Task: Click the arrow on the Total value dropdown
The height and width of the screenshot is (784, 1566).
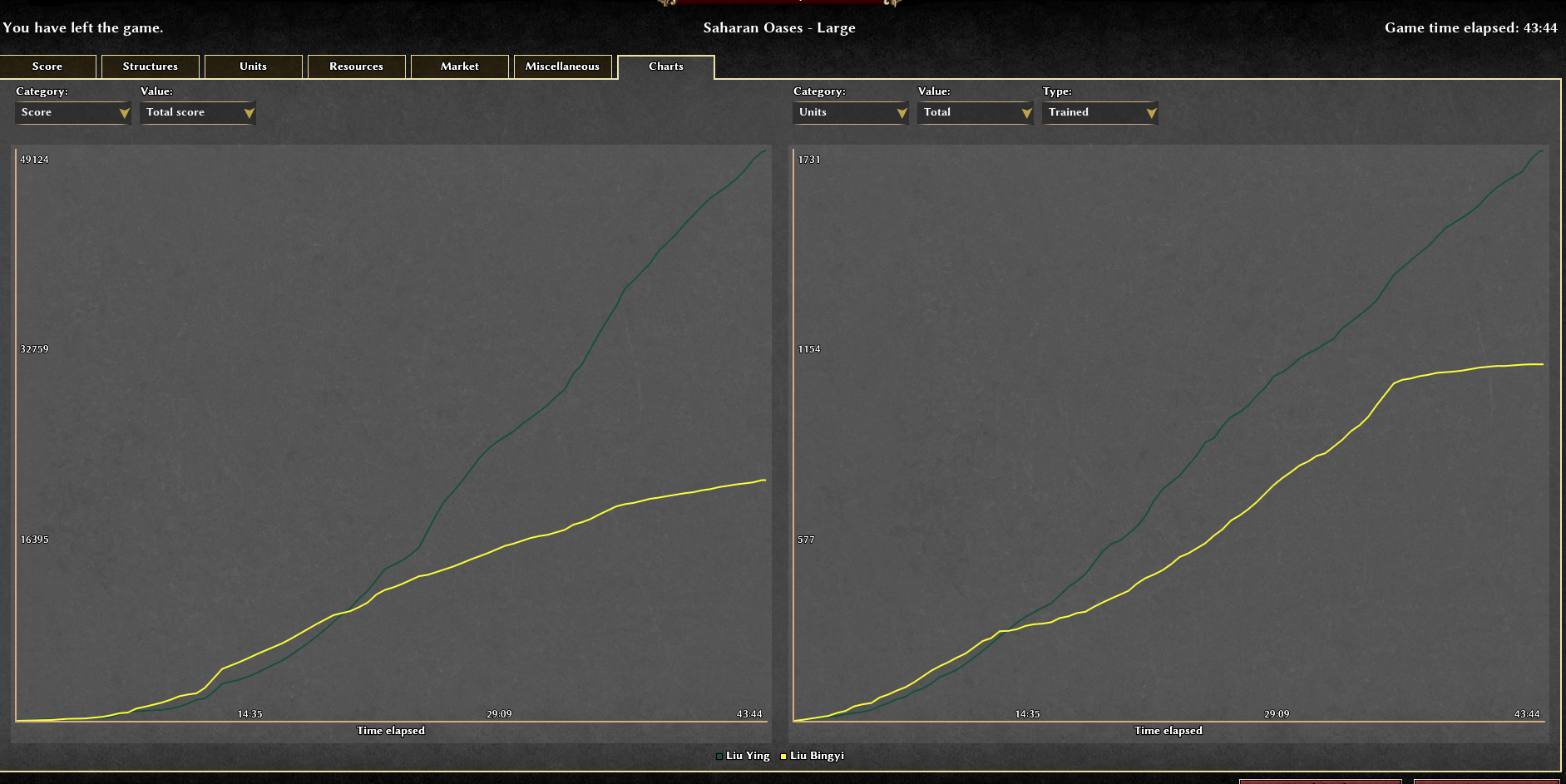Action: click(1026, 113)
